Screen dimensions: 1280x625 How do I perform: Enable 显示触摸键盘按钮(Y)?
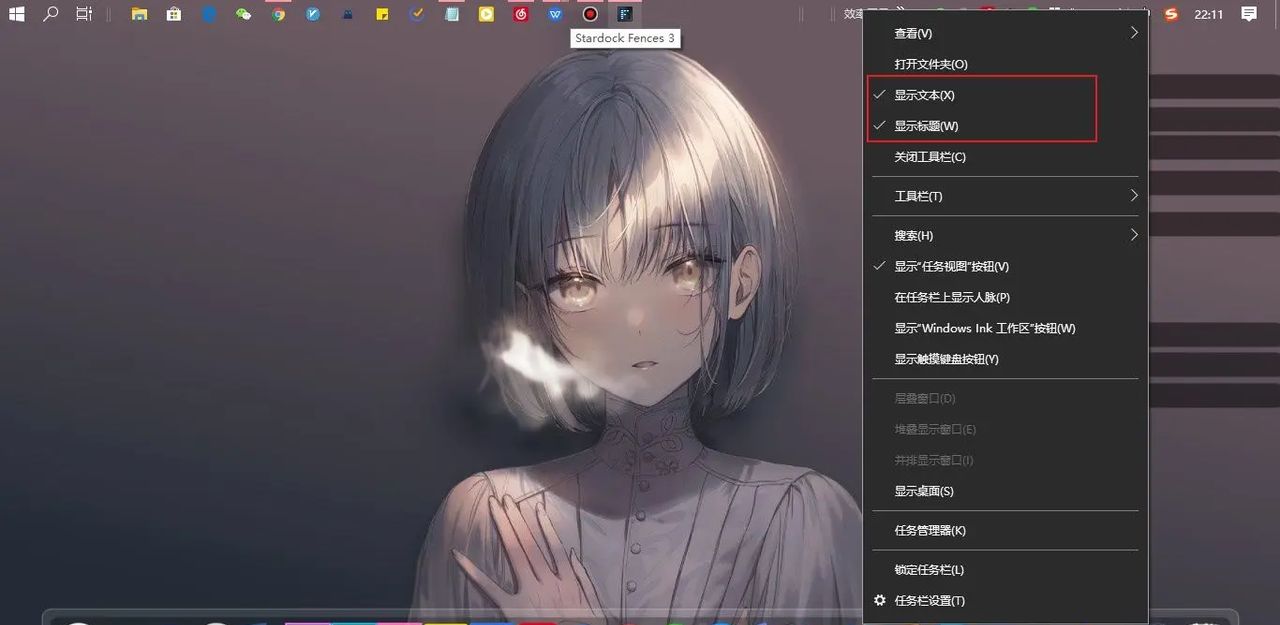(x=1005, y=359)
